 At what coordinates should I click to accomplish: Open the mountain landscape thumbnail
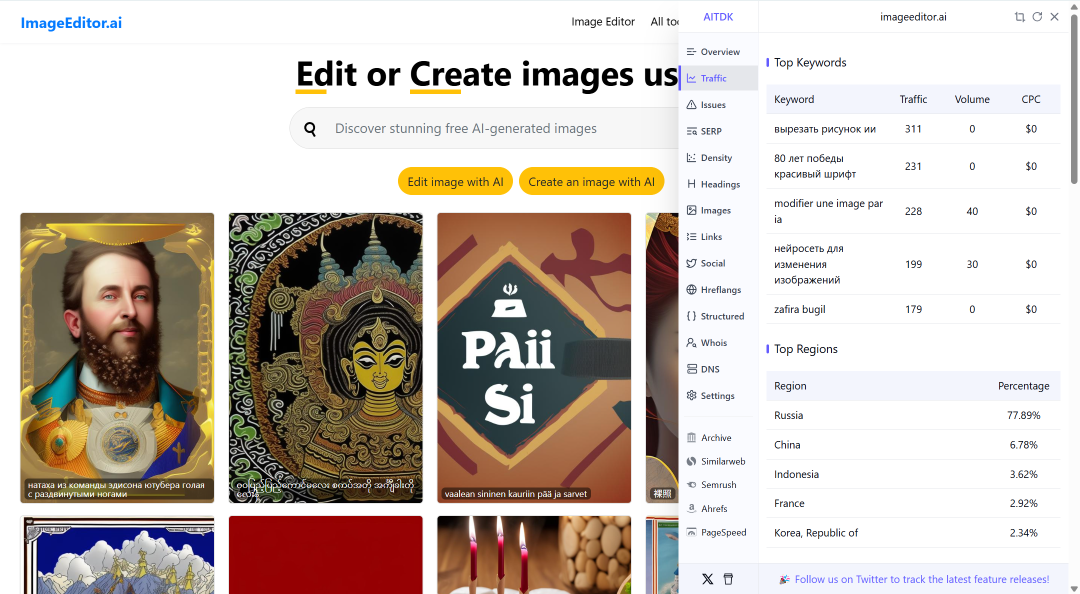point(117,555)
